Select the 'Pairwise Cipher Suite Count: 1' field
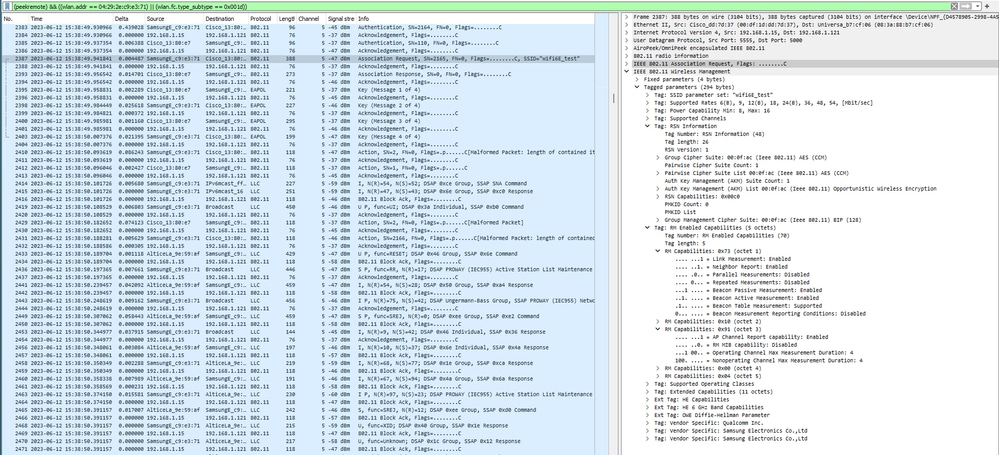This screenshot has height=455, width=999. click(x=707, y=165)
